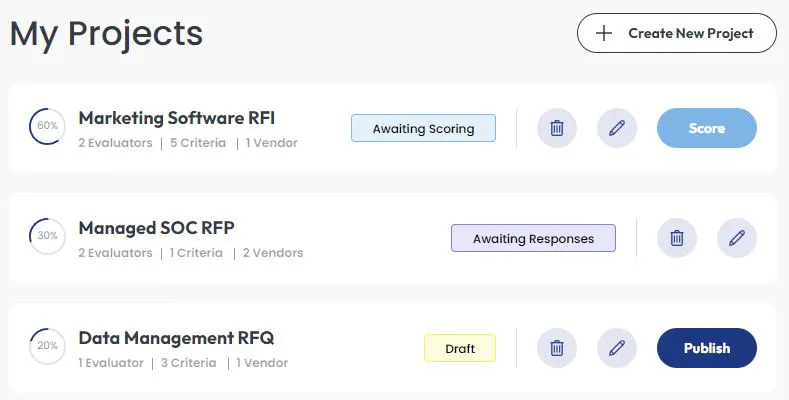Click the Awaiting Responses status badge

pyautogui.click(x=533, y=238)
